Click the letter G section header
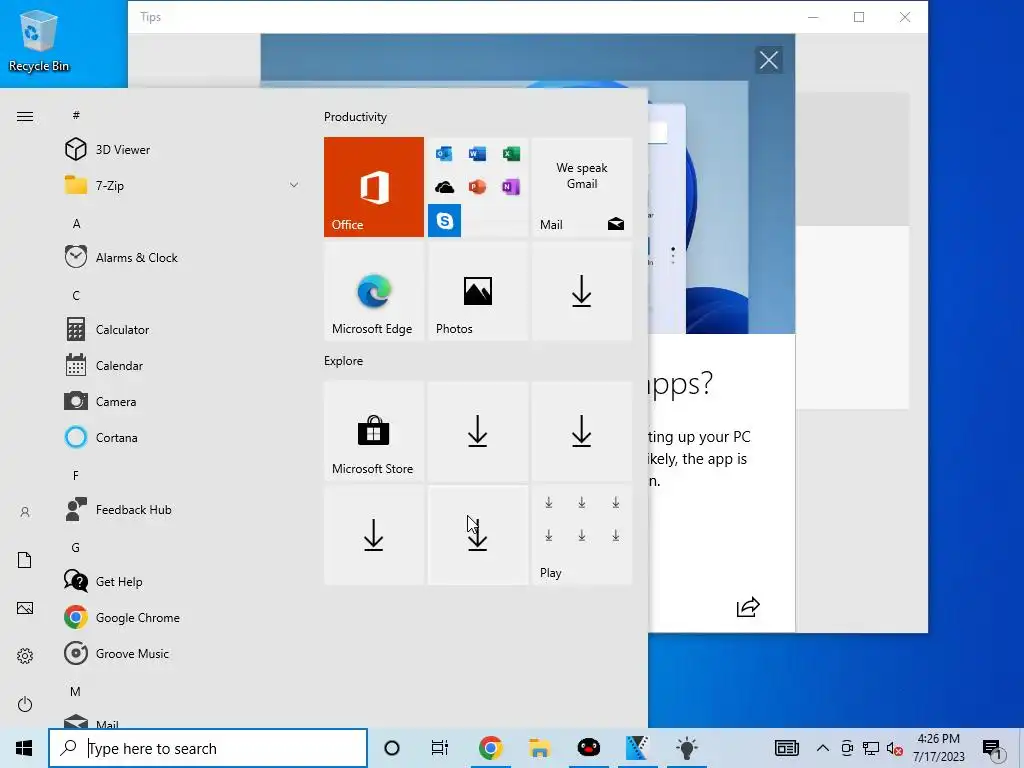 [x=76, y=547]
